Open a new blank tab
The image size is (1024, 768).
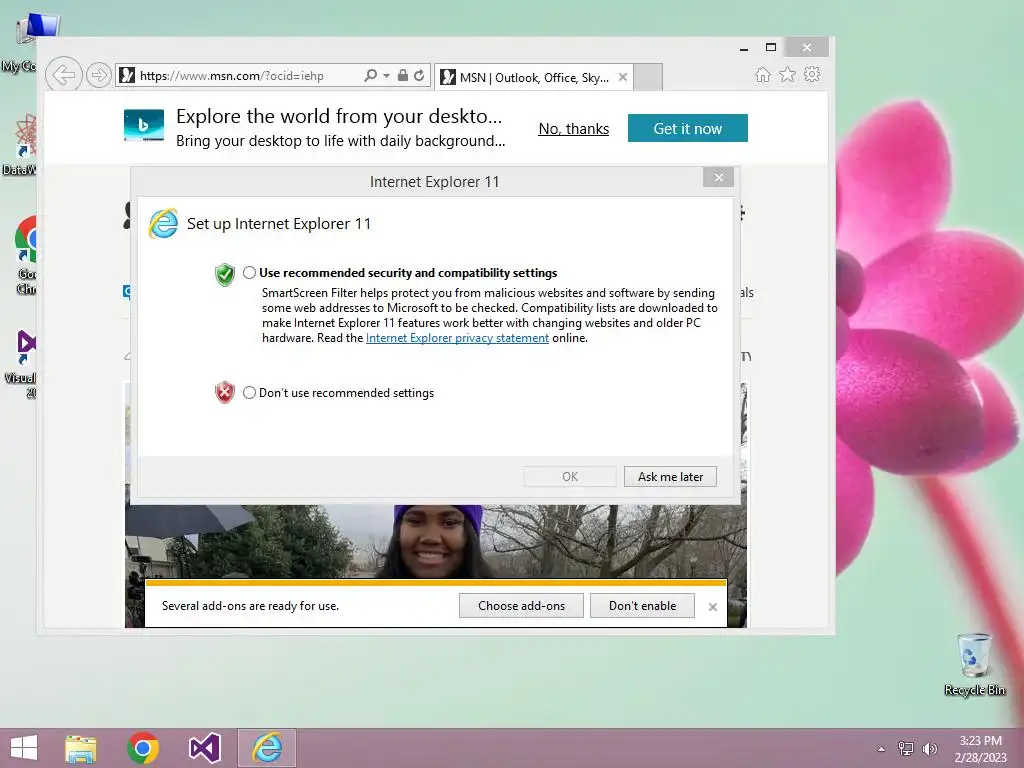click(648, 77)
